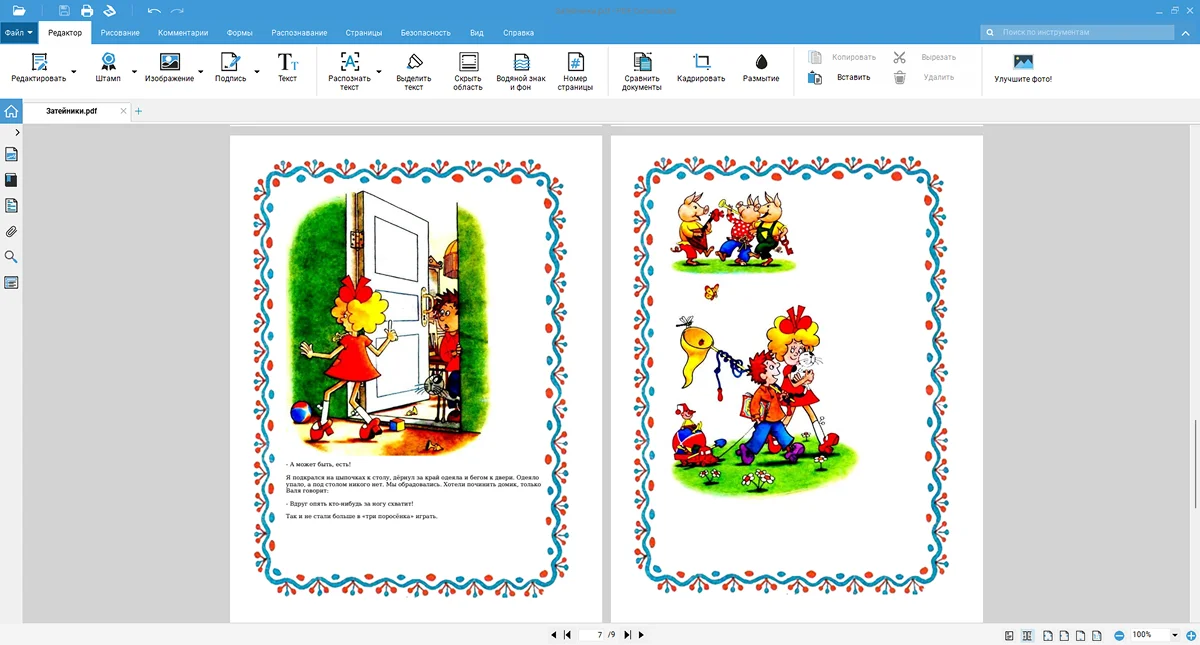Open bookmarks panel in left sidebar
Screen dimensions: 1200x645
point(11,181)
